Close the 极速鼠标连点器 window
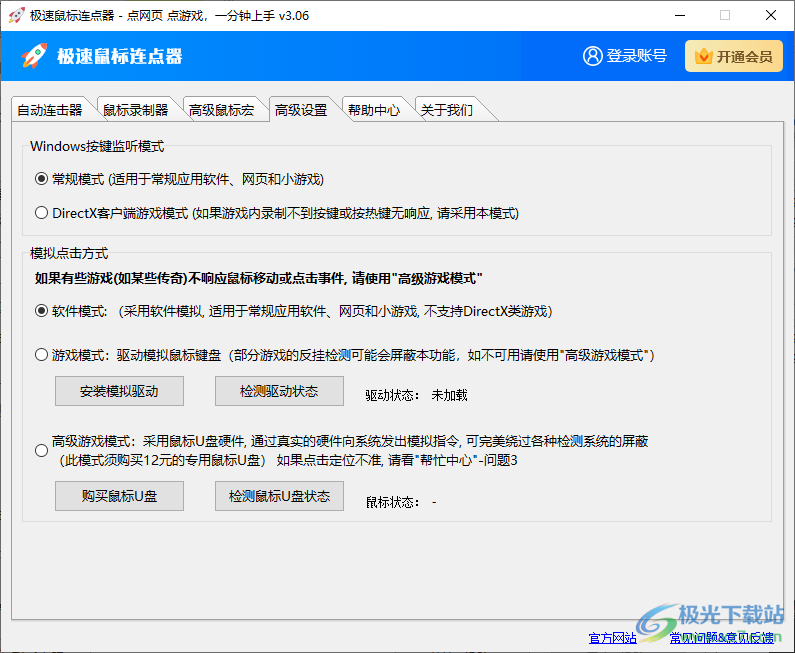 tap(771, 15)
